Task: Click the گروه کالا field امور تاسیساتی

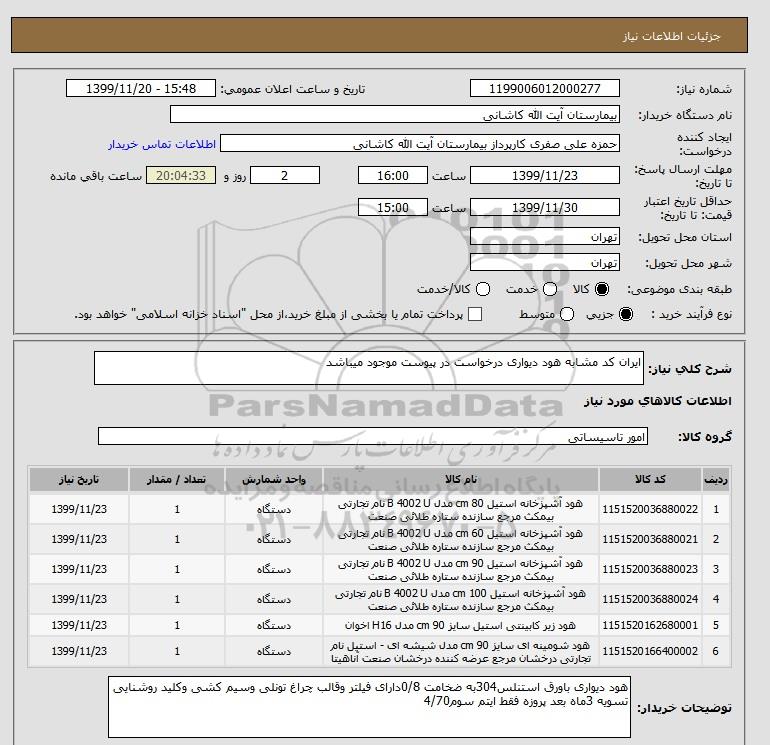Action: pos(373,436)
